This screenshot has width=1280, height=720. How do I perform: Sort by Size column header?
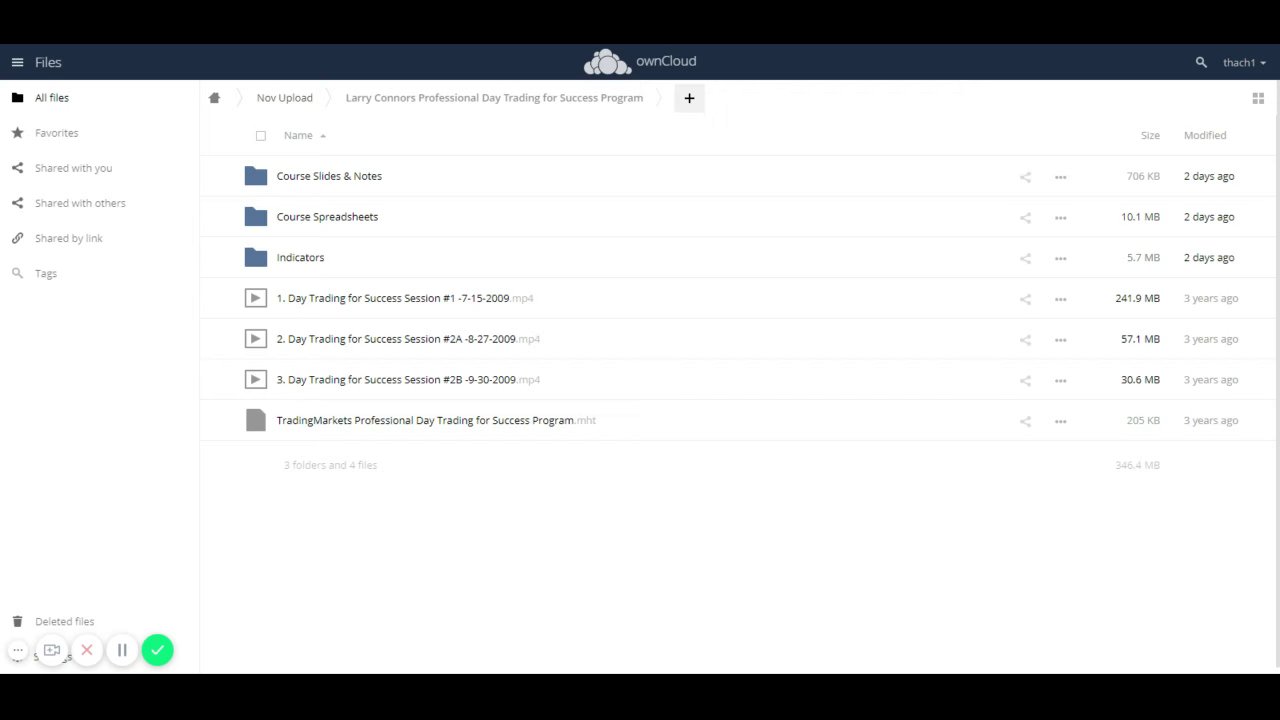[x=1150, y=135]
